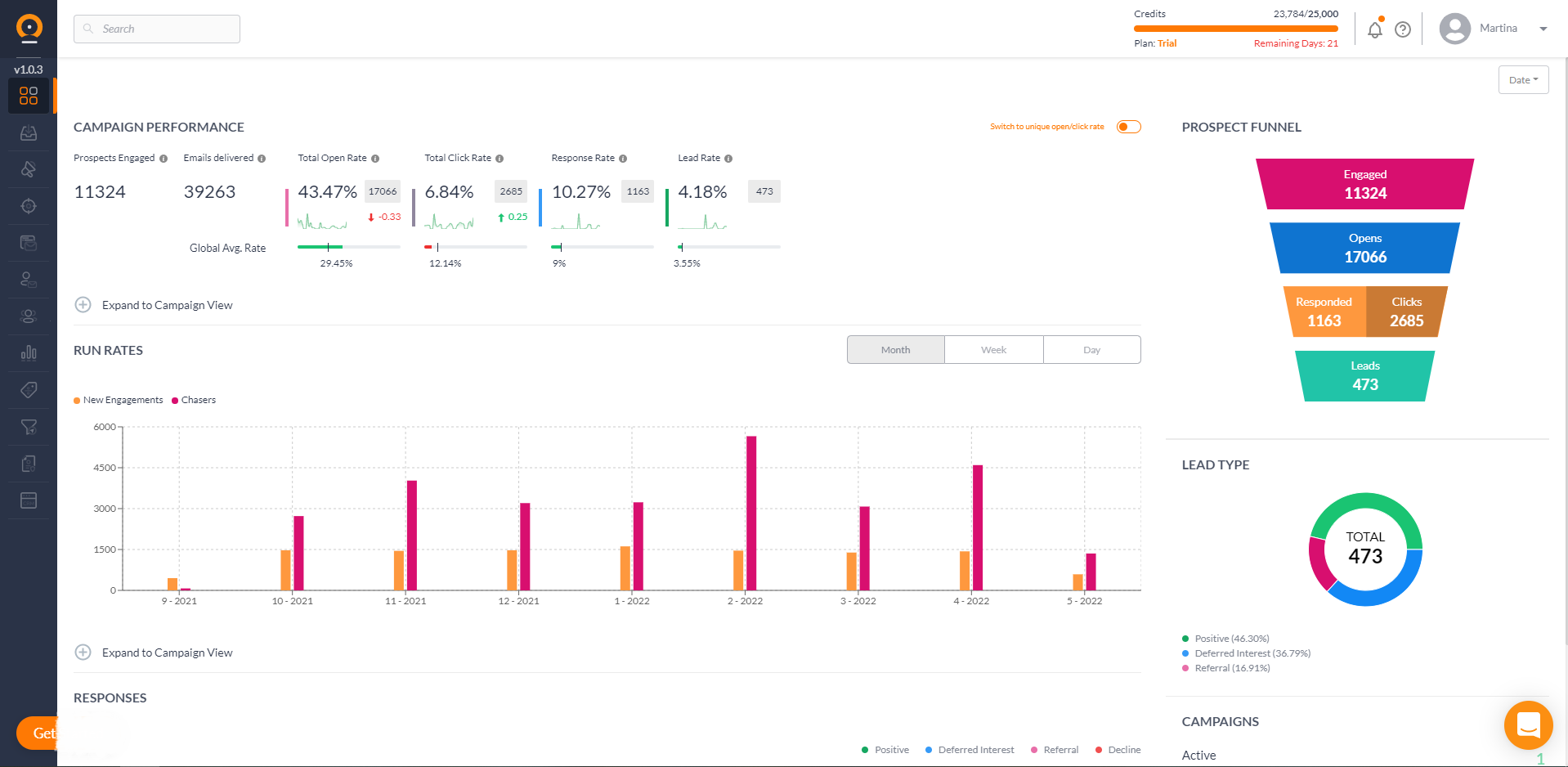Expand Campaign Performance to Campaign View
This screenshot has height=767, width=1568.
[x=155, y=304]
